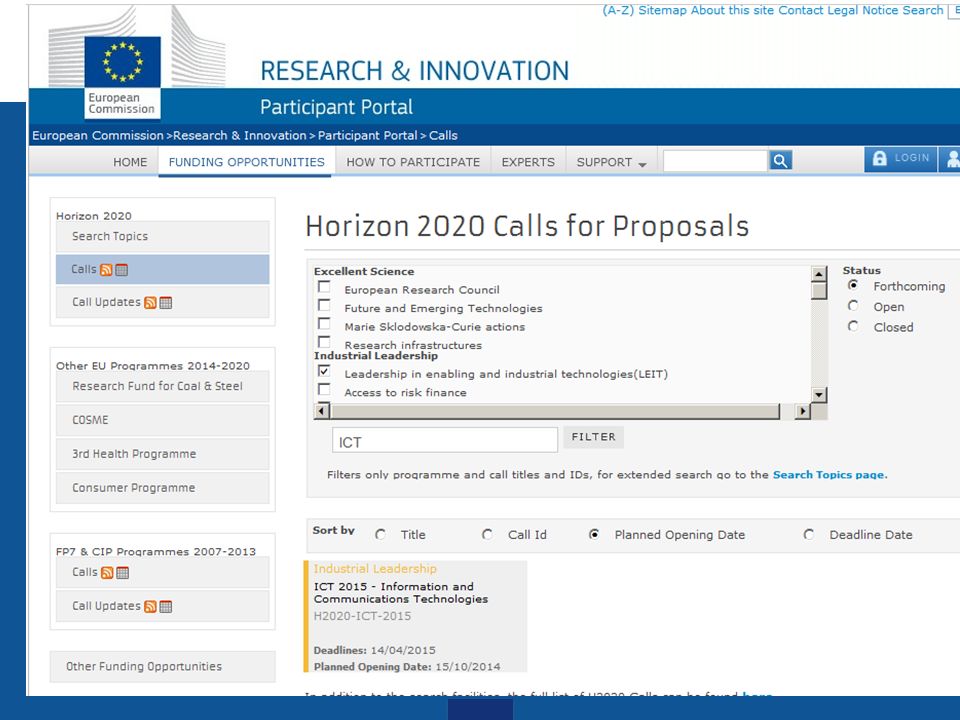Viewport: 960px width, 720px height.
Task: Click the H2020-ICT-2015 call ID text
Action: point(362,616)
